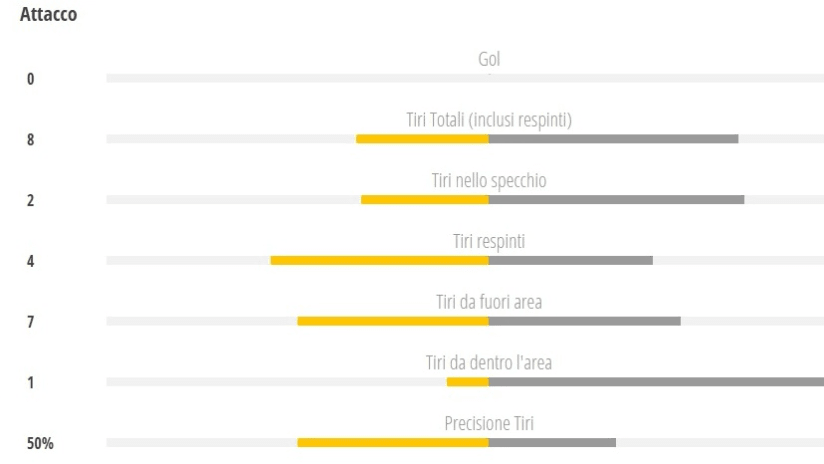Screen dimensions: 824x464
Task: Click the gray Precisione Tiri bar
Action: [x=552, y=442]
